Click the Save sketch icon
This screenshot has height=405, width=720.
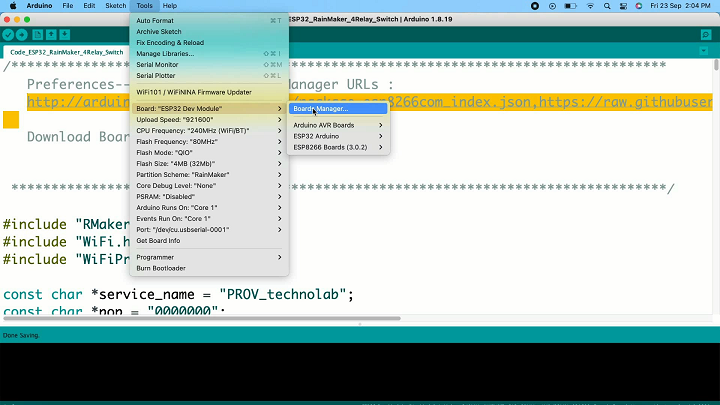tap(65, 35)
